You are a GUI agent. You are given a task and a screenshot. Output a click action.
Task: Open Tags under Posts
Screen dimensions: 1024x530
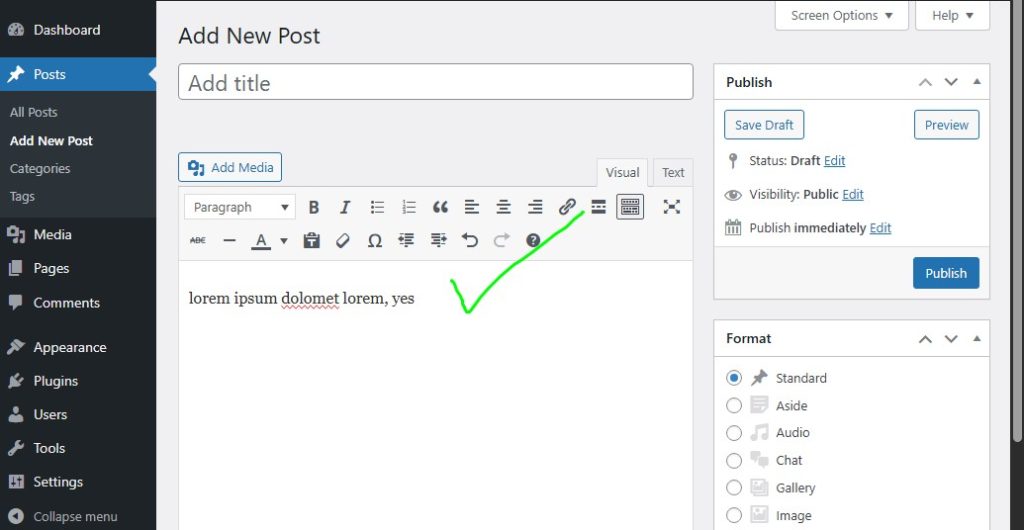coord(22,196)
